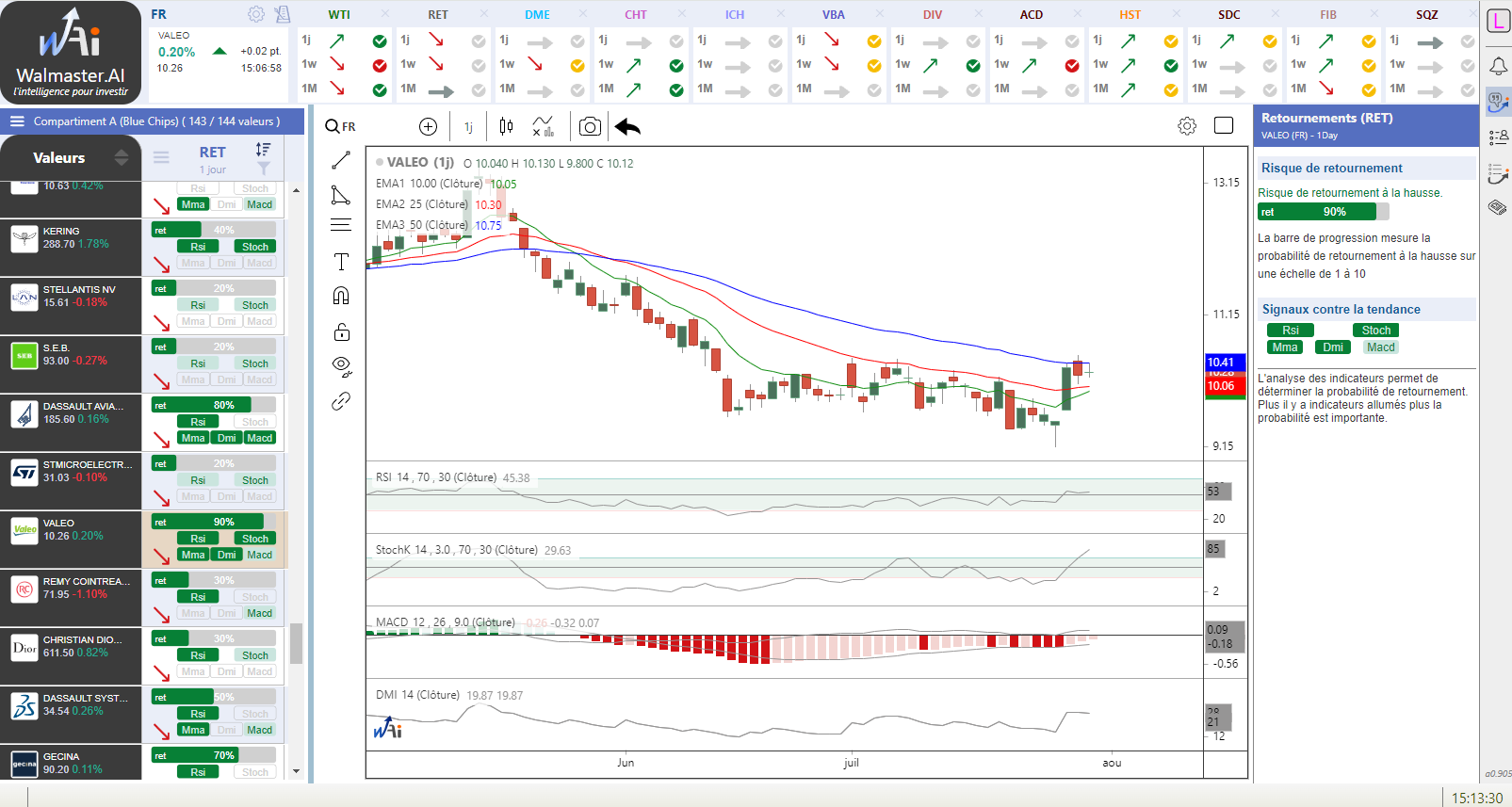Viewport: 1512px width, 807px height.
Task: Open notifications bell icon
Action: pos(1498,65)
